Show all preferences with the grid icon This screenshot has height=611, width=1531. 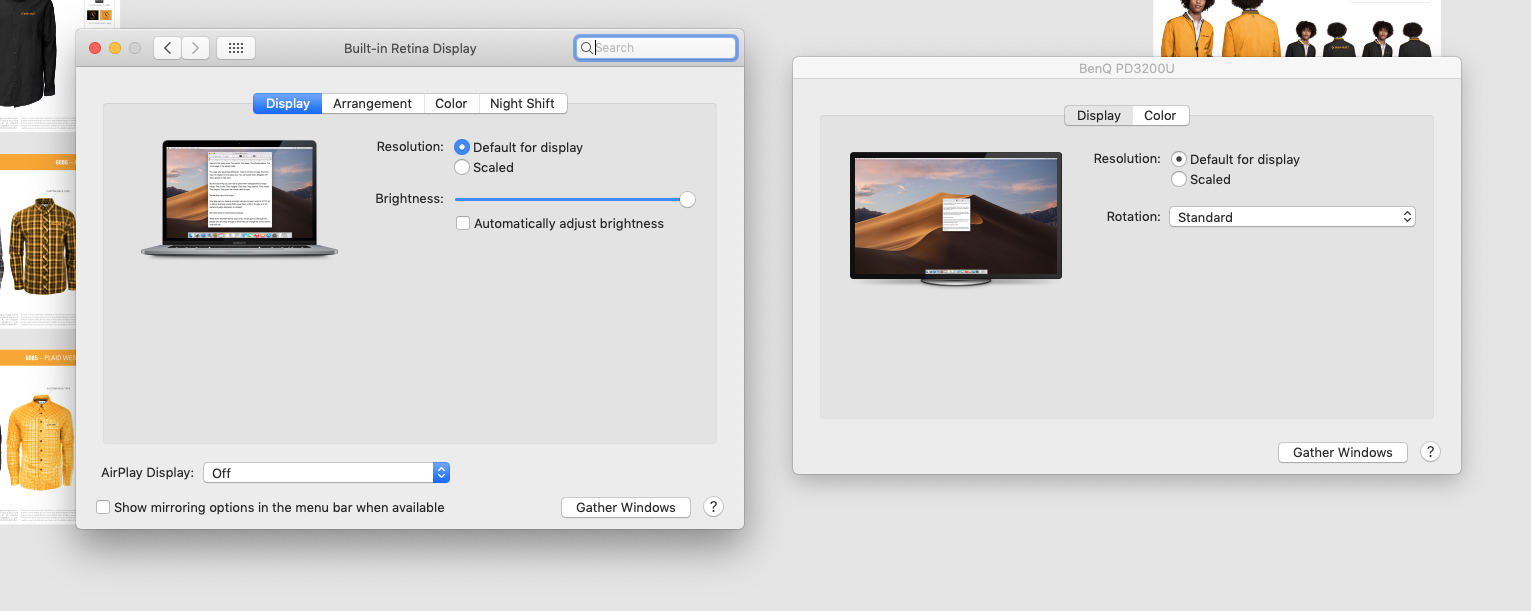(x=236, y=48)
